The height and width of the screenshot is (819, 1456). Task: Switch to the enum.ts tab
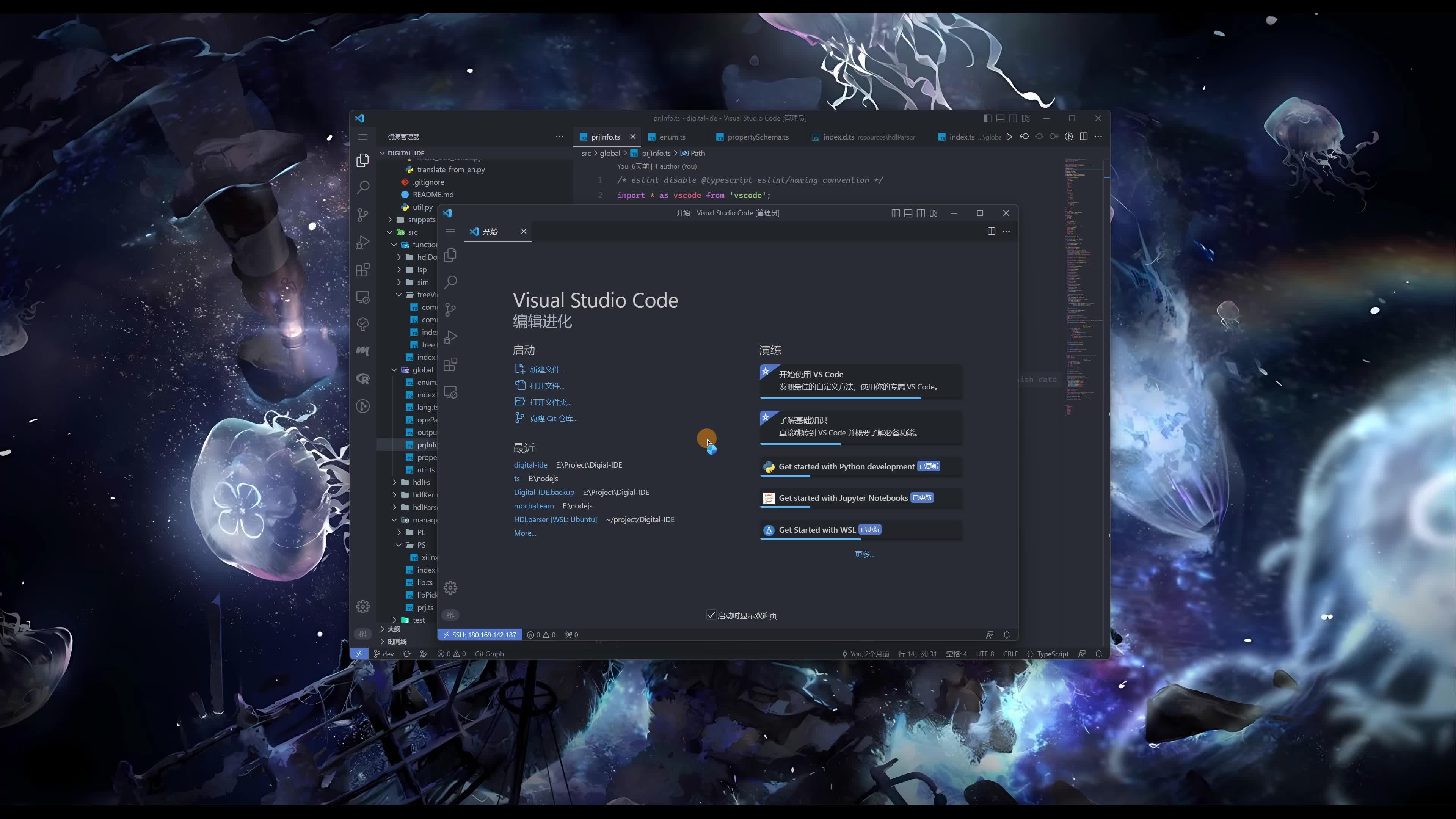point(673,137)
